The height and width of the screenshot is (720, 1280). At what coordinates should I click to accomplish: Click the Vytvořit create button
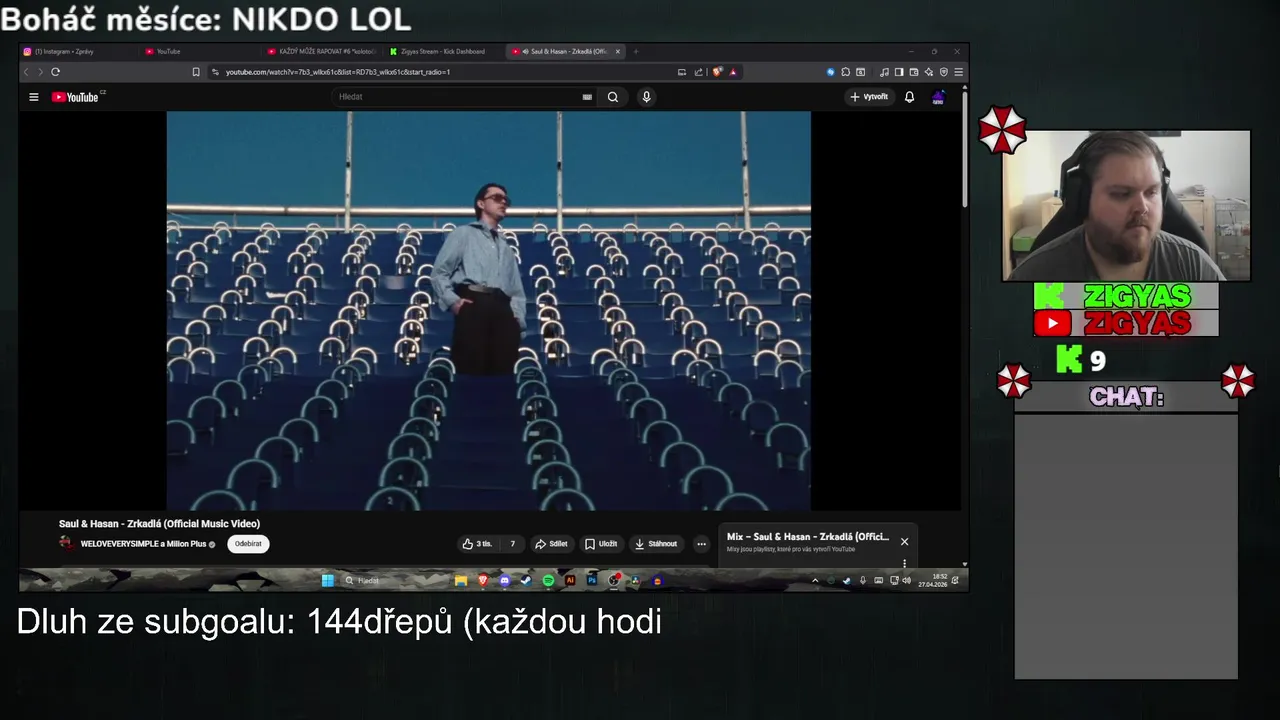(x=869, y=97)
